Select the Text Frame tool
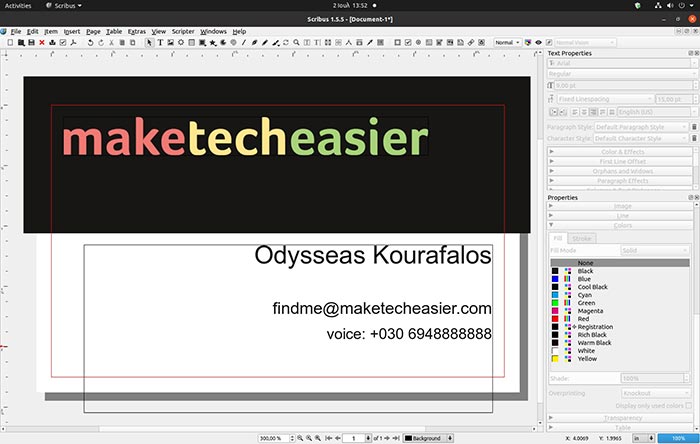This screenshot has width=700, height=444. click(x=160, y=42)
